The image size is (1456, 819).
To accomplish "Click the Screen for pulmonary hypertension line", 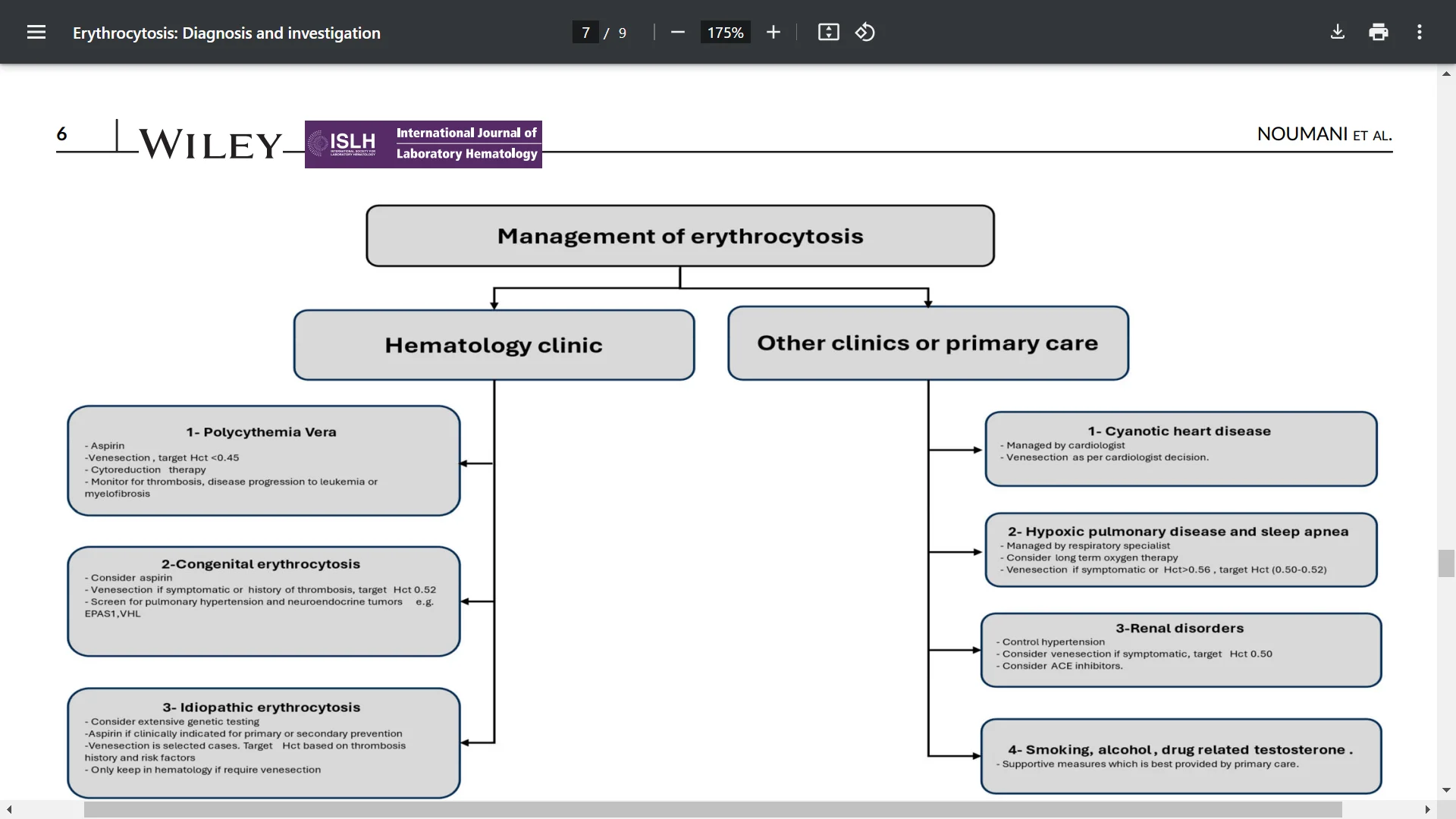I will coord(259,607).
